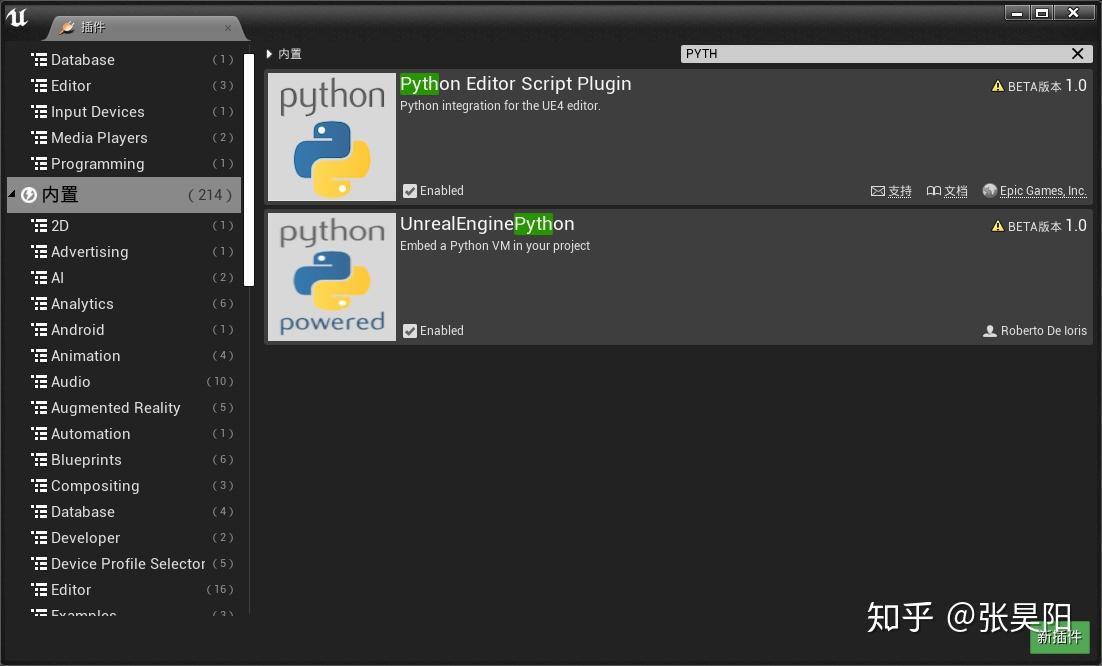This screenshot has height=666, width=1102.
Task: Expand the 内置 breadcrumb arrow
Action: point(269,54)
